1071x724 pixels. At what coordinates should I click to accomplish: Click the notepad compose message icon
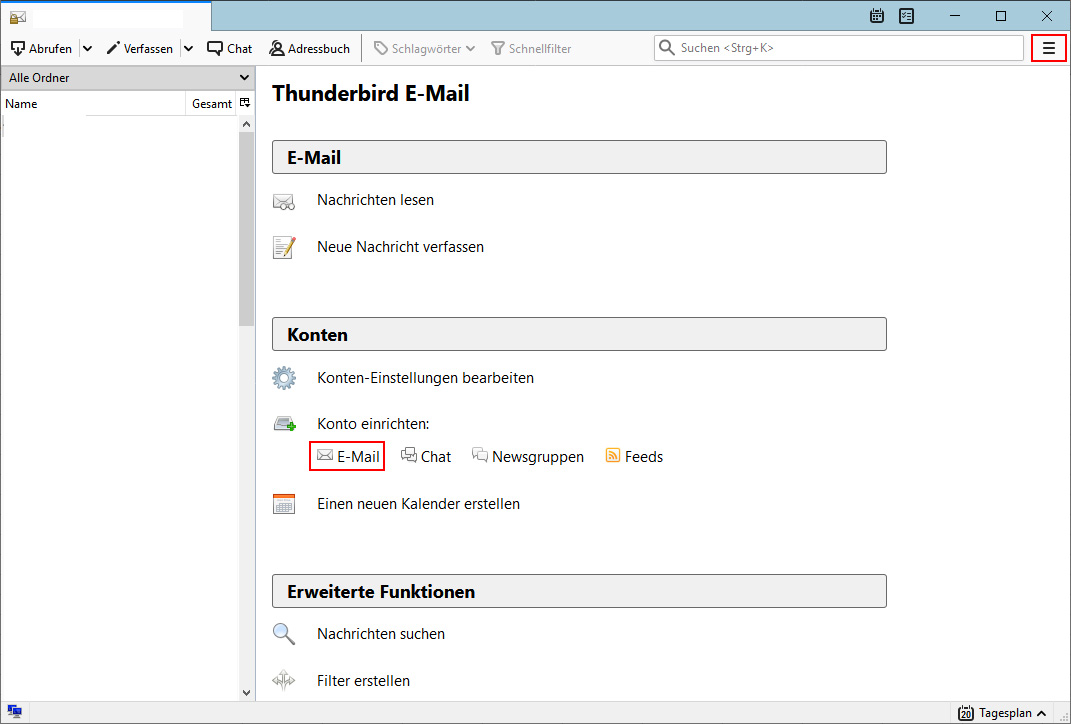coord(284,247)
